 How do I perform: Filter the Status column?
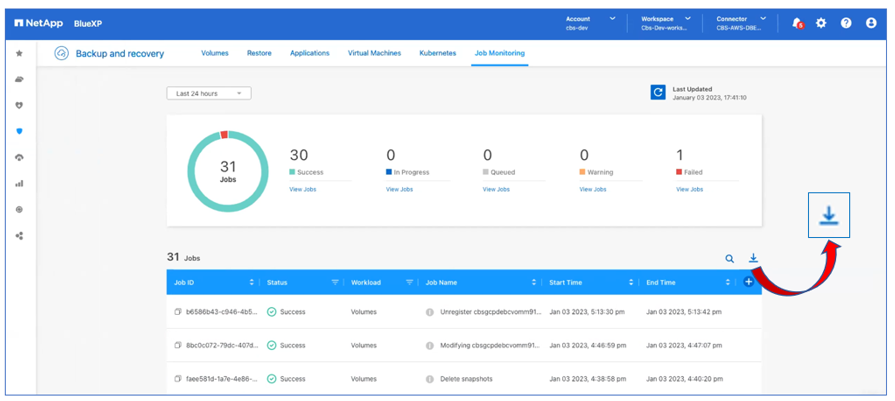(x=335, y=283)
